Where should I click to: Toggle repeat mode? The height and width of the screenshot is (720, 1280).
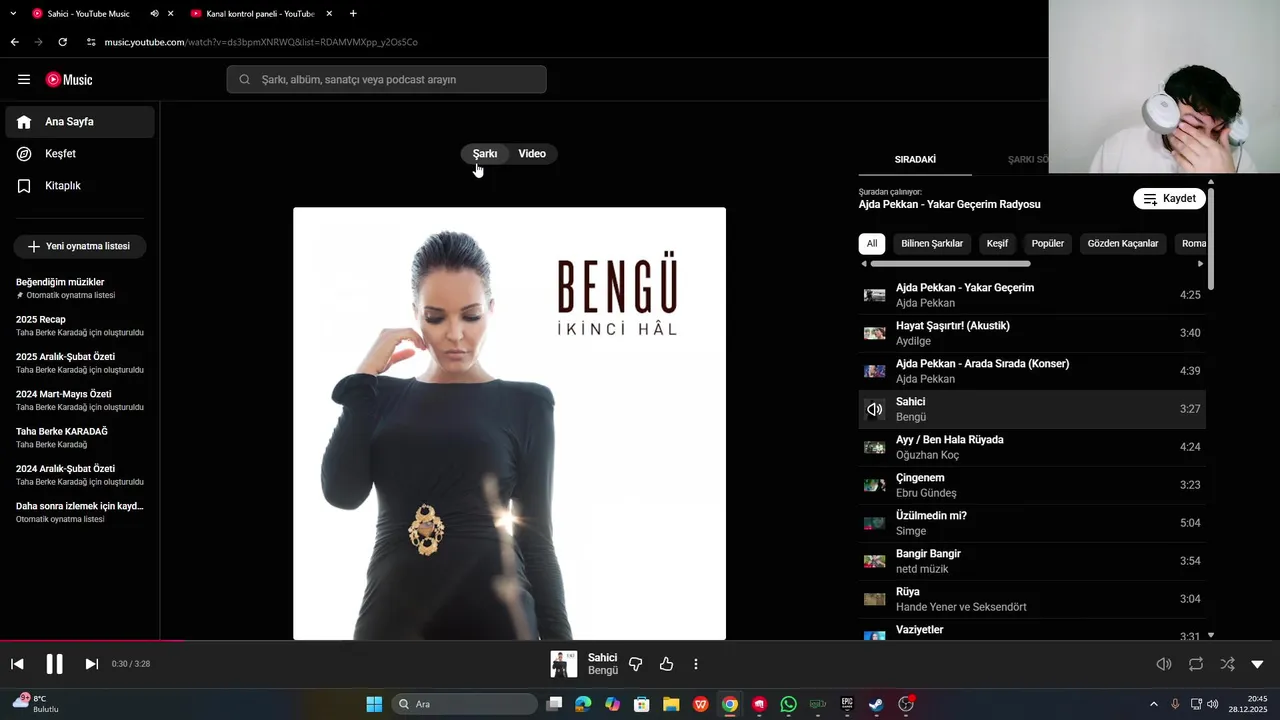tap(1196, 664)
